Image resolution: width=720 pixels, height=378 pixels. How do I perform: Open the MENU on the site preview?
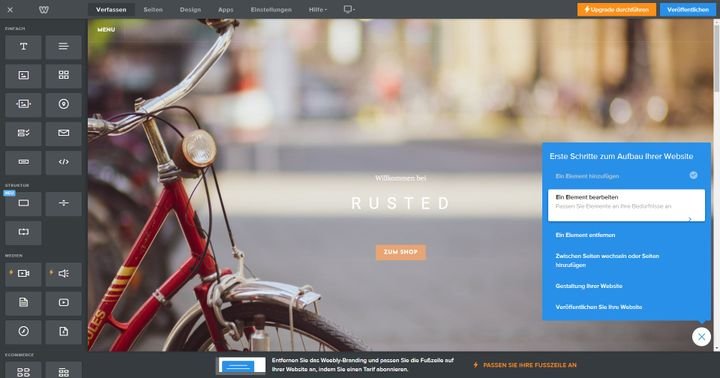tap(106, 29)
